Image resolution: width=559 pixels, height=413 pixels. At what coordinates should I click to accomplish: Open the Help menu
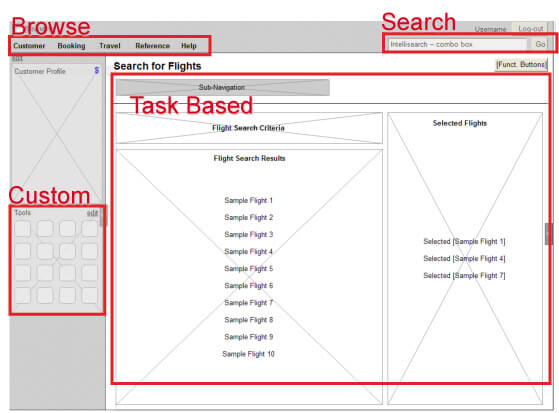[189, 46]
